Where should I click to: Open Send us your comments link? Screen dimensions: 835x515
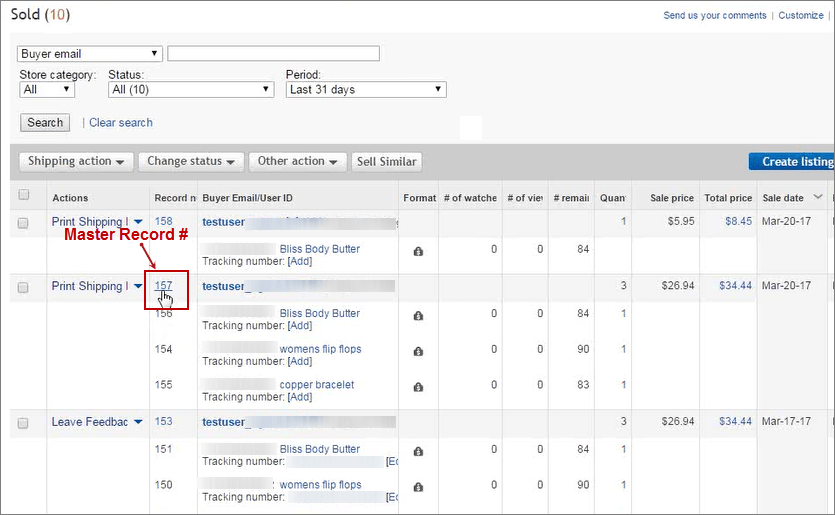pyautogui.click(x=715, y=15)
